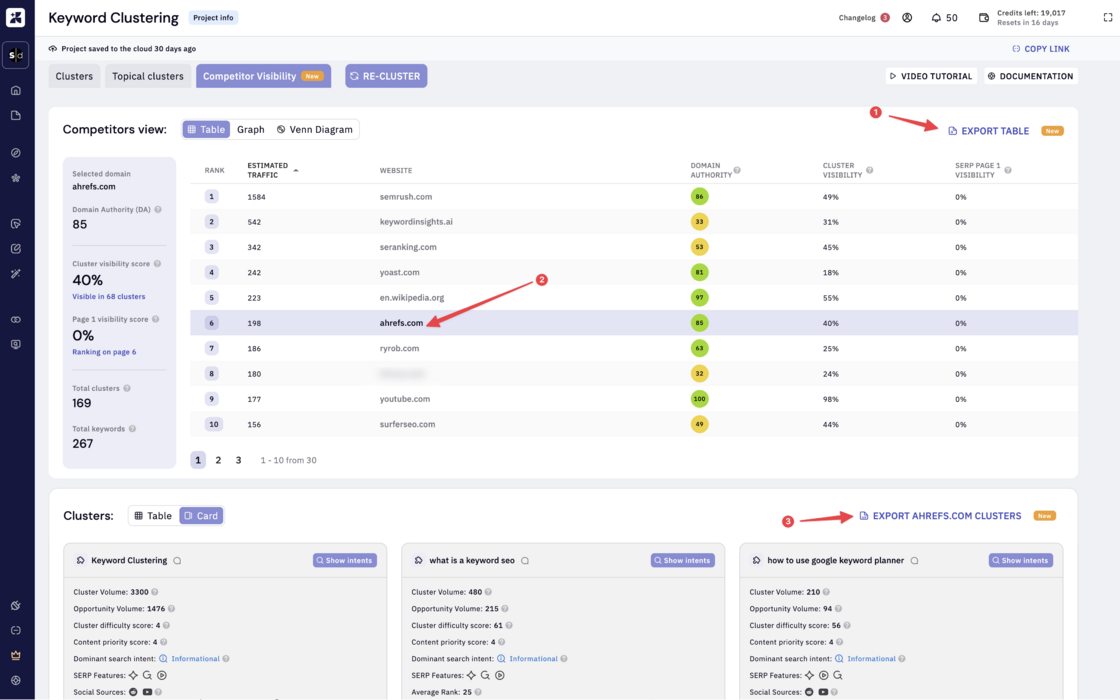Image resolution: width=1120 pixels, height=700 pixels.
Task: Show intents for Keyword Clustering card
Action: (x=344, y=561)
